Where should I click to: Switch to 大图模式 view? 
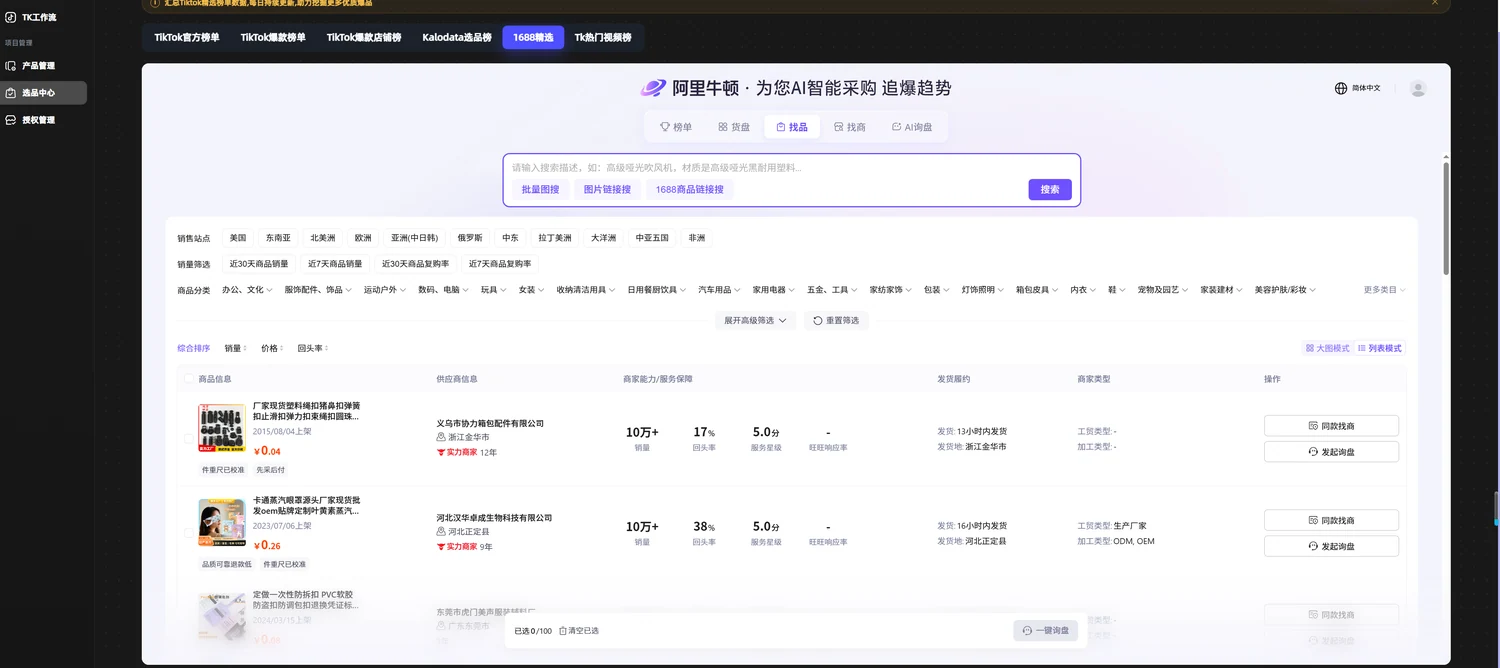[1328, 349]
